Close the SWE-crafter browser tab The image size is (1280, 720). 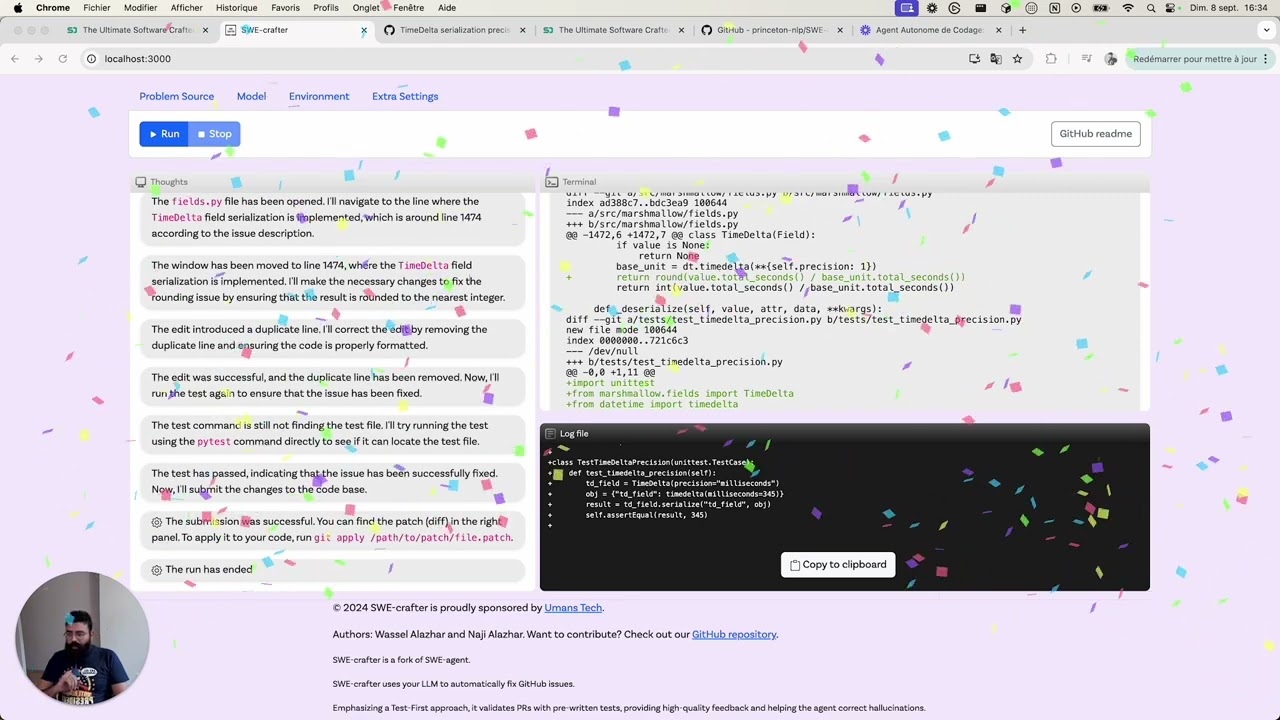pyautogui.click(x=363, y=30)
